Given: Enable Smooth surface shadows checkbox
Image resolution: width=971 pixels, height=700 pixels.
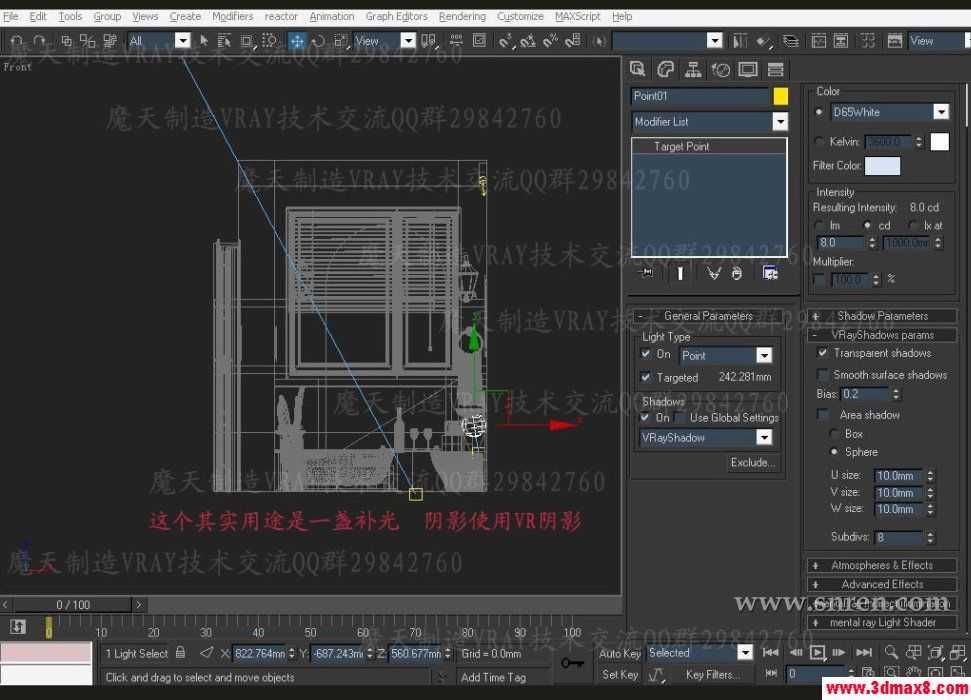Looking at the screenshot, I should pos(822,375).
